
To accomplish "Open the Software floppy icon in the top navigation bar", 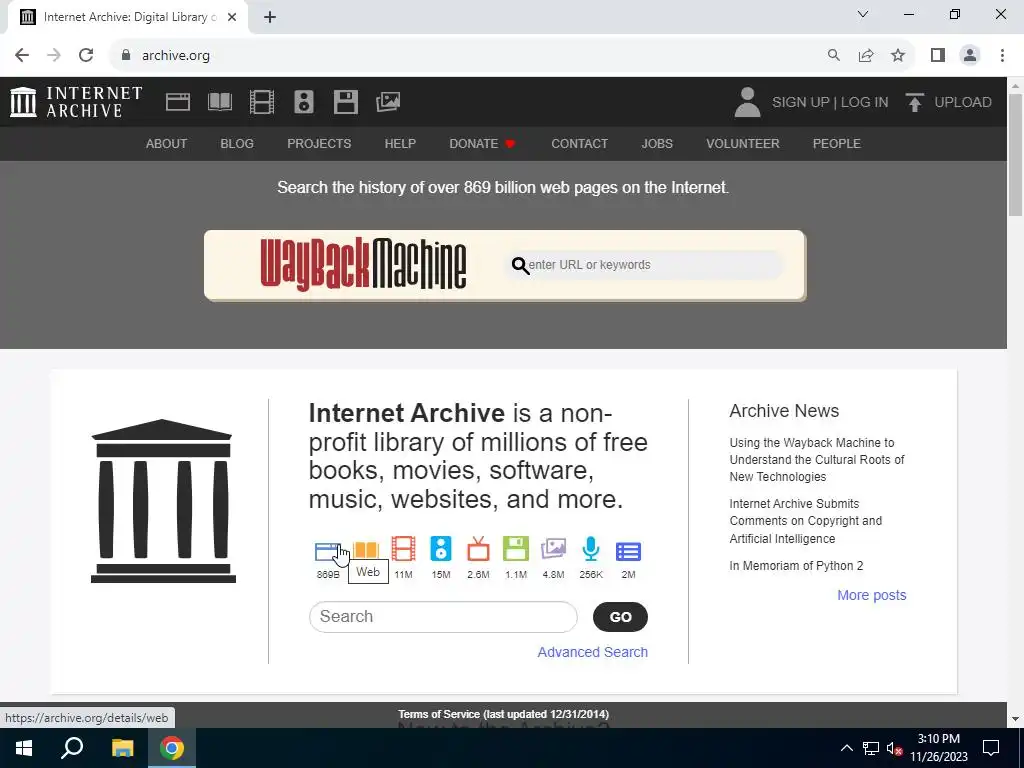I will (345, 102).
